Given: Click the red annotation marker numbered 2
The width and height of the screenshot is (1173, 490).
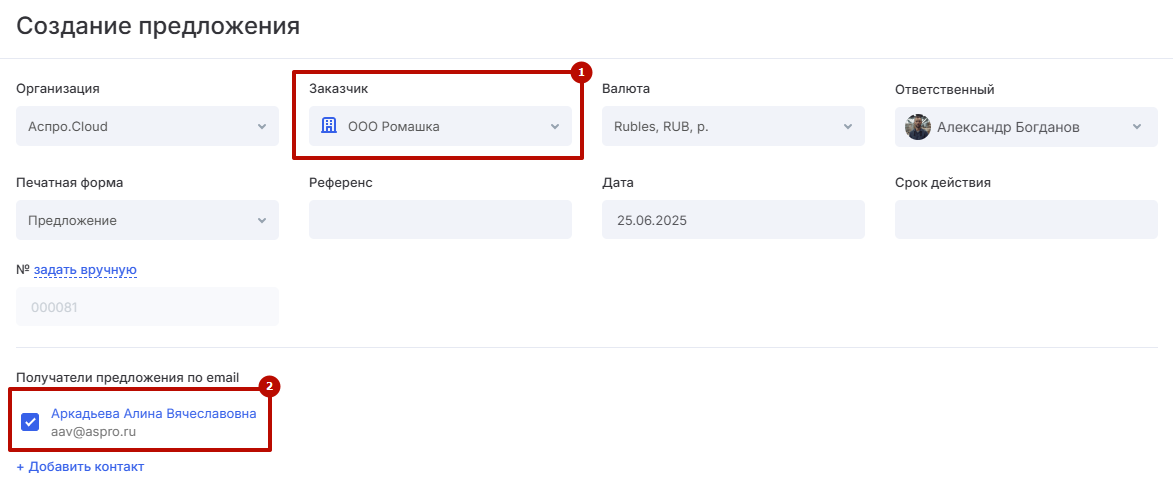Looking at the screenshot, I should tap(269, 386).
